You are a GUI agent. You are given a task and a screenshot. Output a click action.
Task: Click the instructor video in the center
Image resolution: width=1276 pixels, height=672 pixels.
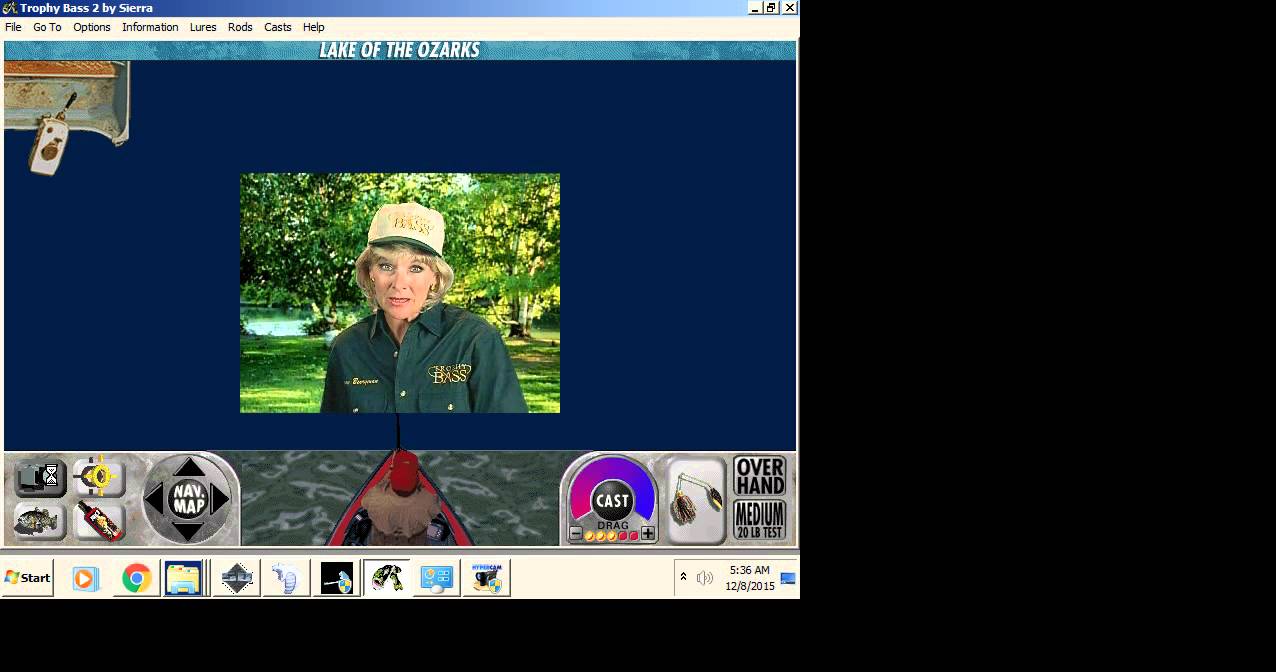point(400,293)
